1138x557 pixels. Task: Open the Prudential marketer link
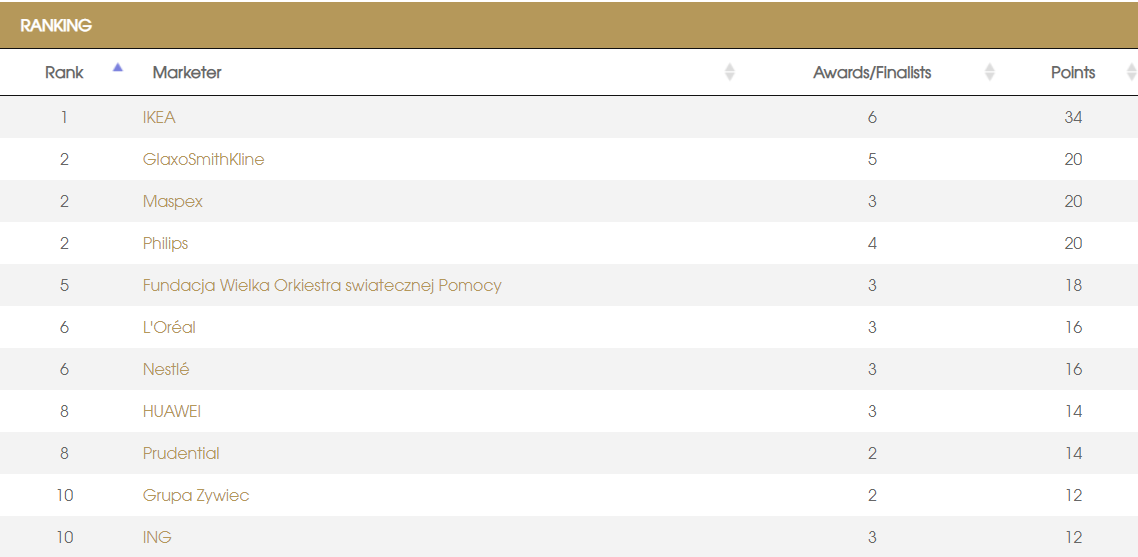point(181,454)
